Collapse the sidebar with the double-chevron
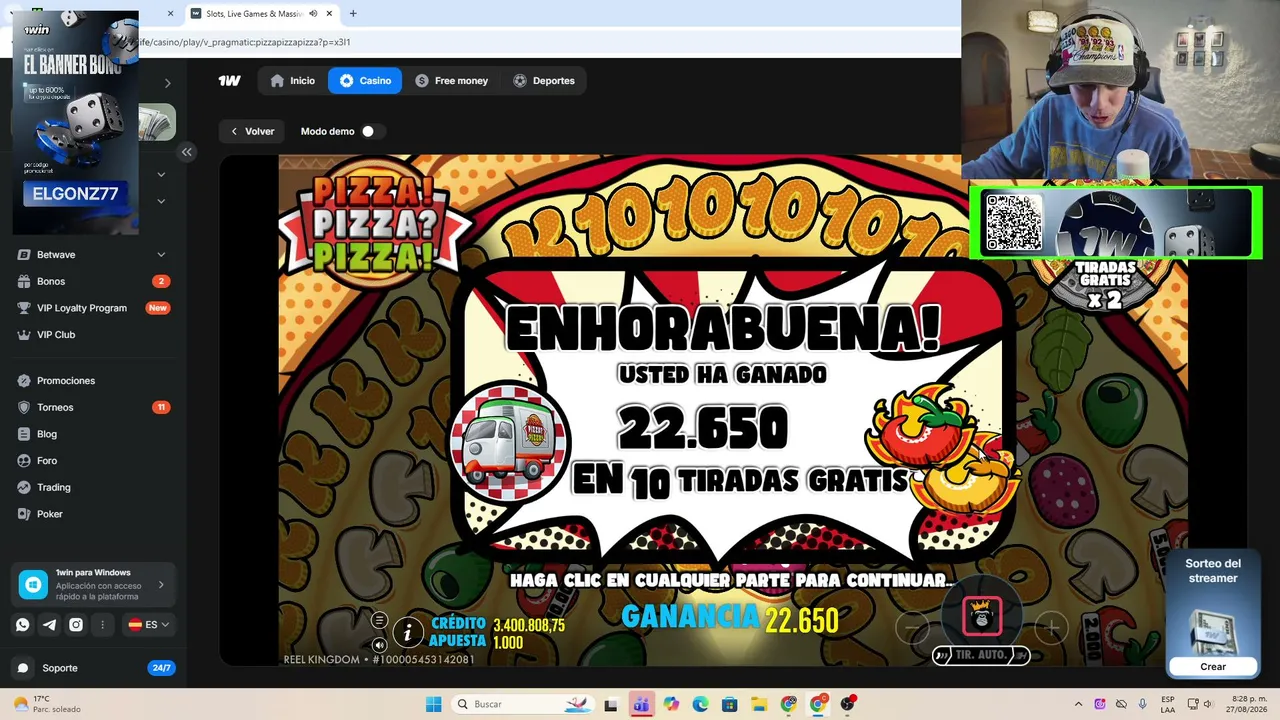 [x=186, y=152]
